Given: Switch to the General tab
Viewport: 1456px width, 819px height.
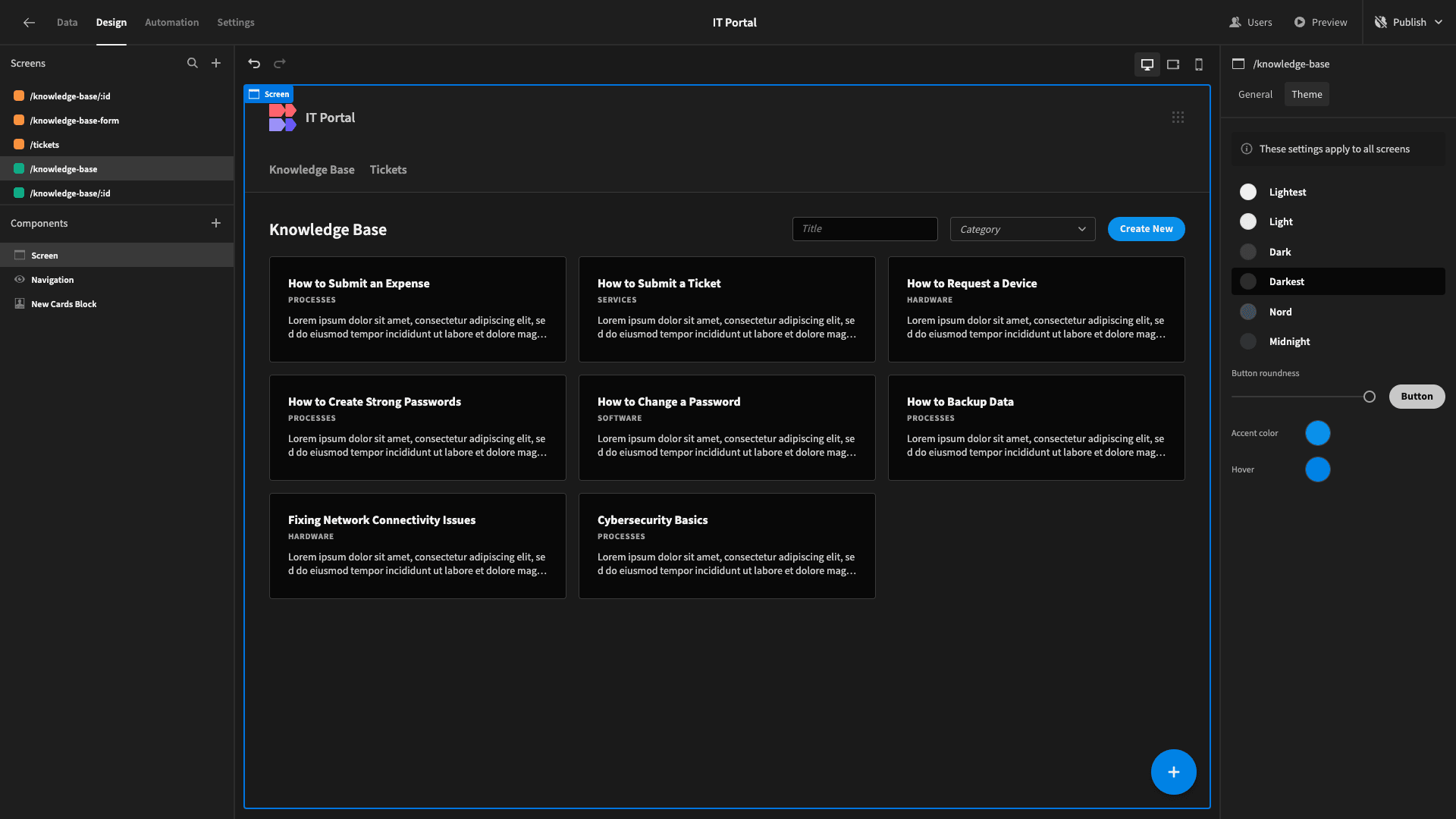Looking at the screenshot, I should 1255,95.
